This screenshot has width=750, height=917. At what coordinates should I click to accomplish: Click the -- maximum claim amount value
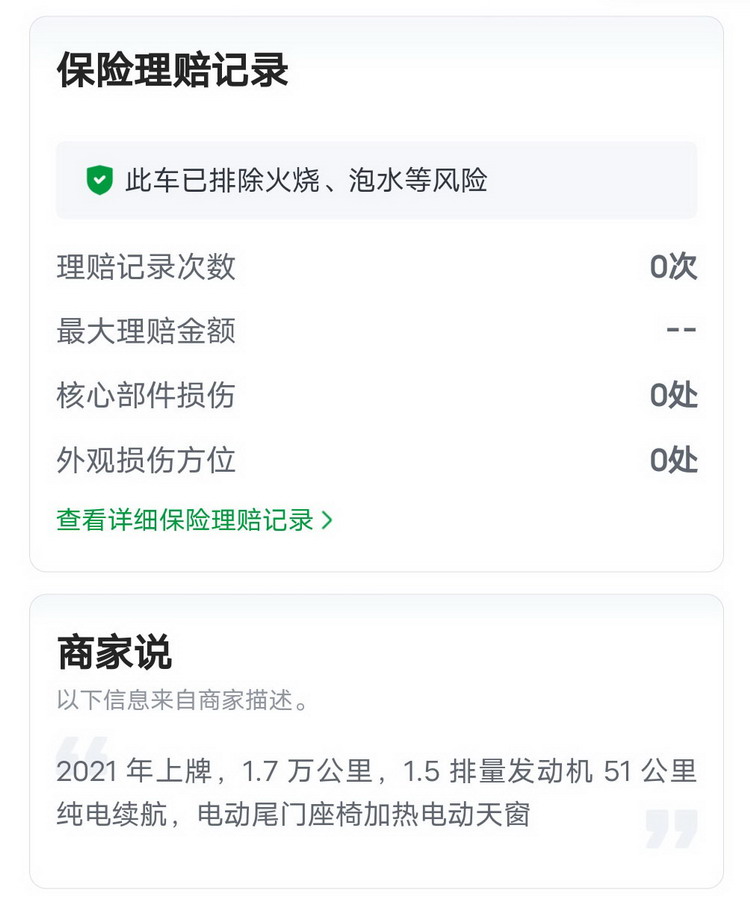pos(681,331)
